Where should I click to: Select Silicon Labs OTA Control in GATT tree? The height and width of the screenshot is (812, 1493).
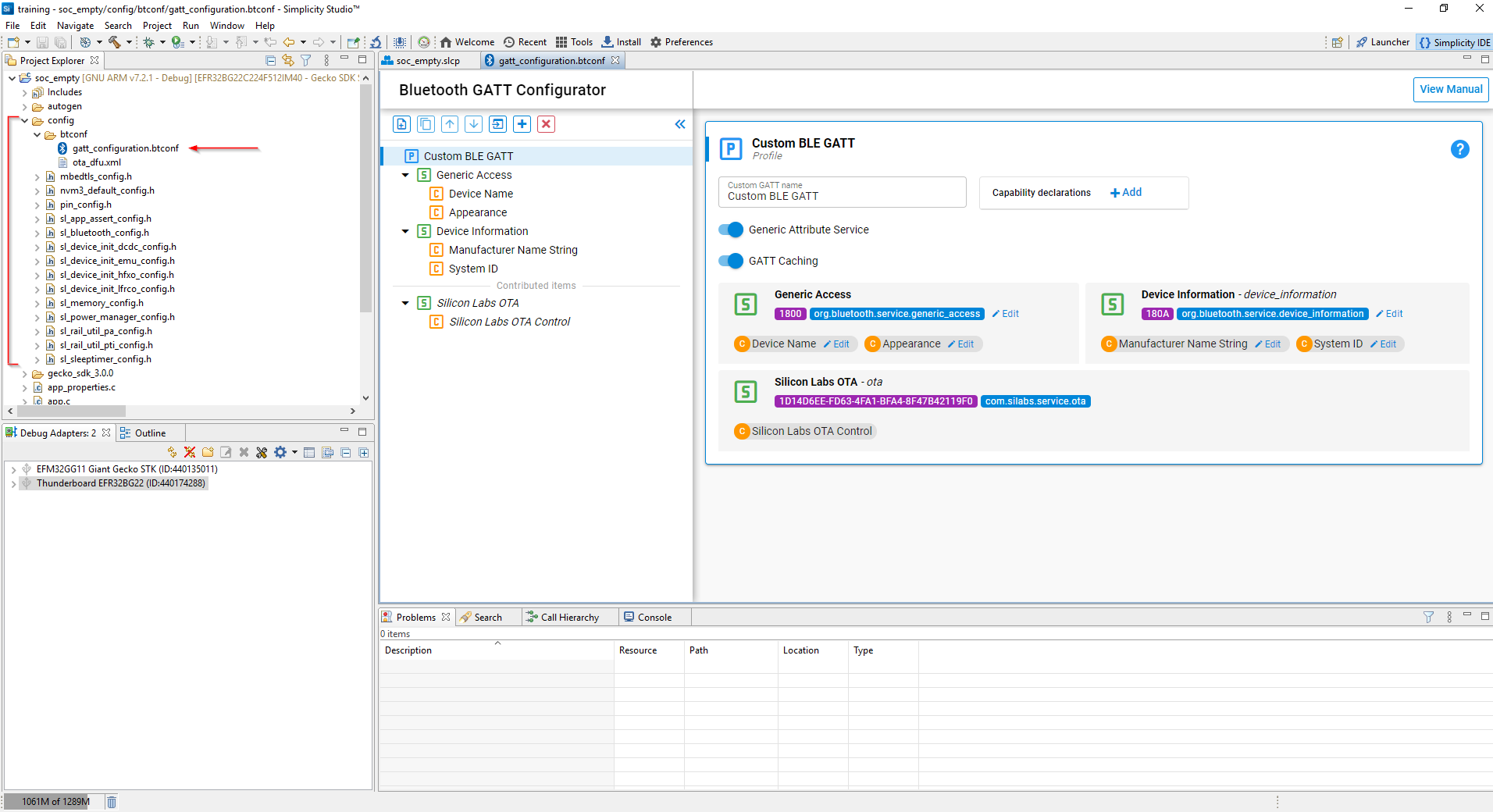pos(509,322)
